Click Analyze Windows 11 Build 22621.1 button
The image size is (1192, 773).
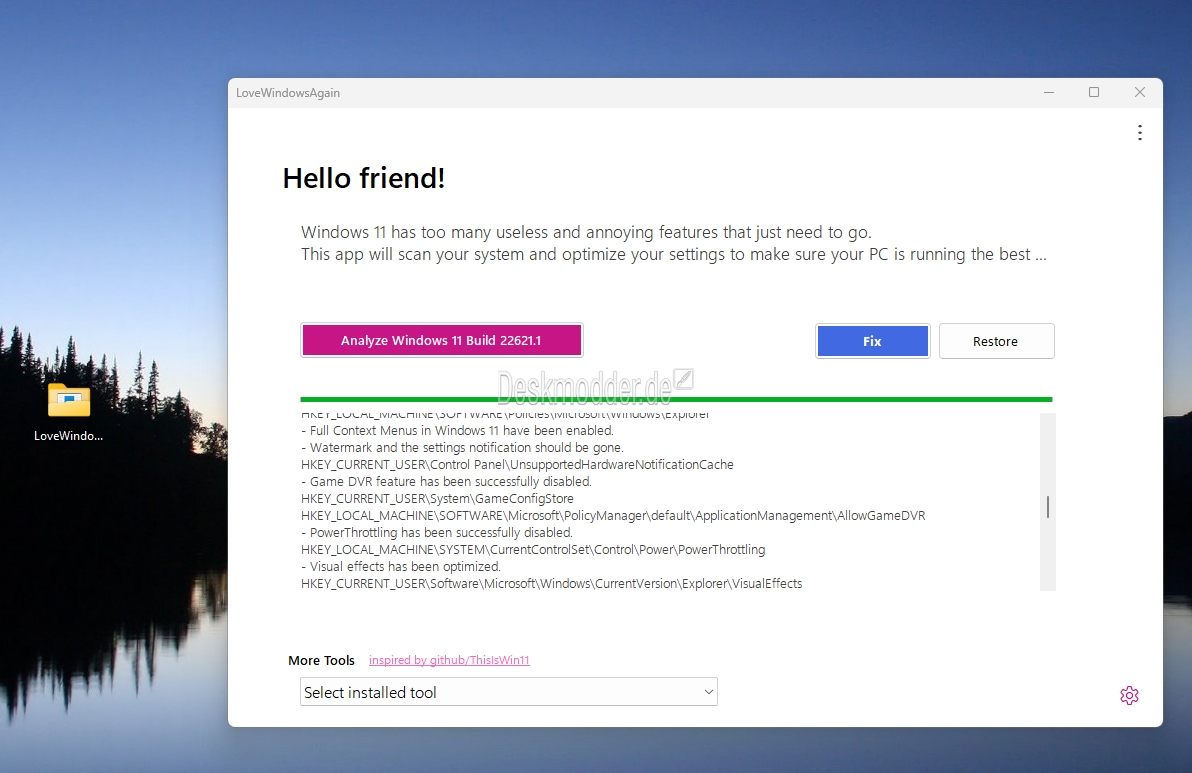[x=442, y=341]
